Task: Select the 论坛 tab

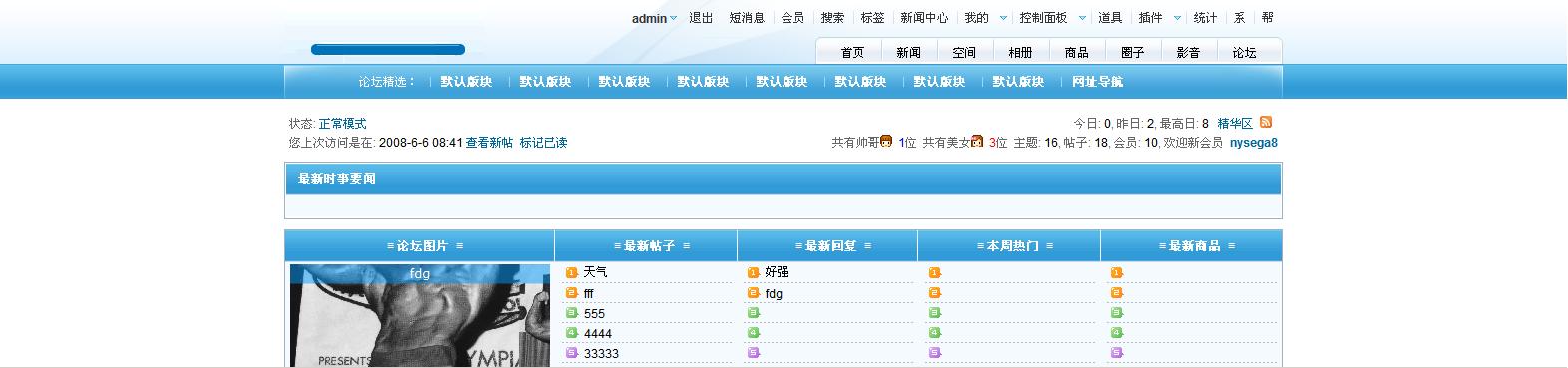Action: [1244, 53]
